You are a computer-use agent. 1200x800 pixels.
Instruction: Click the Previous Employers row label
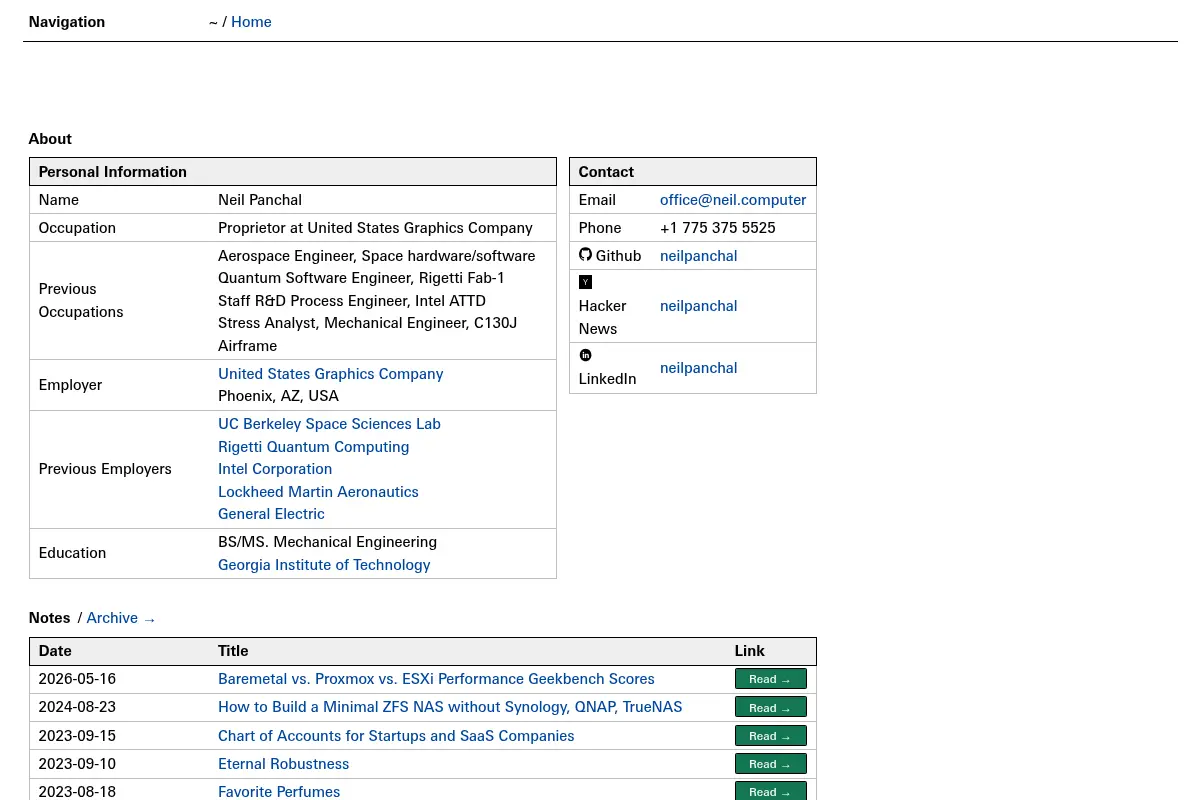click(105, 469)
